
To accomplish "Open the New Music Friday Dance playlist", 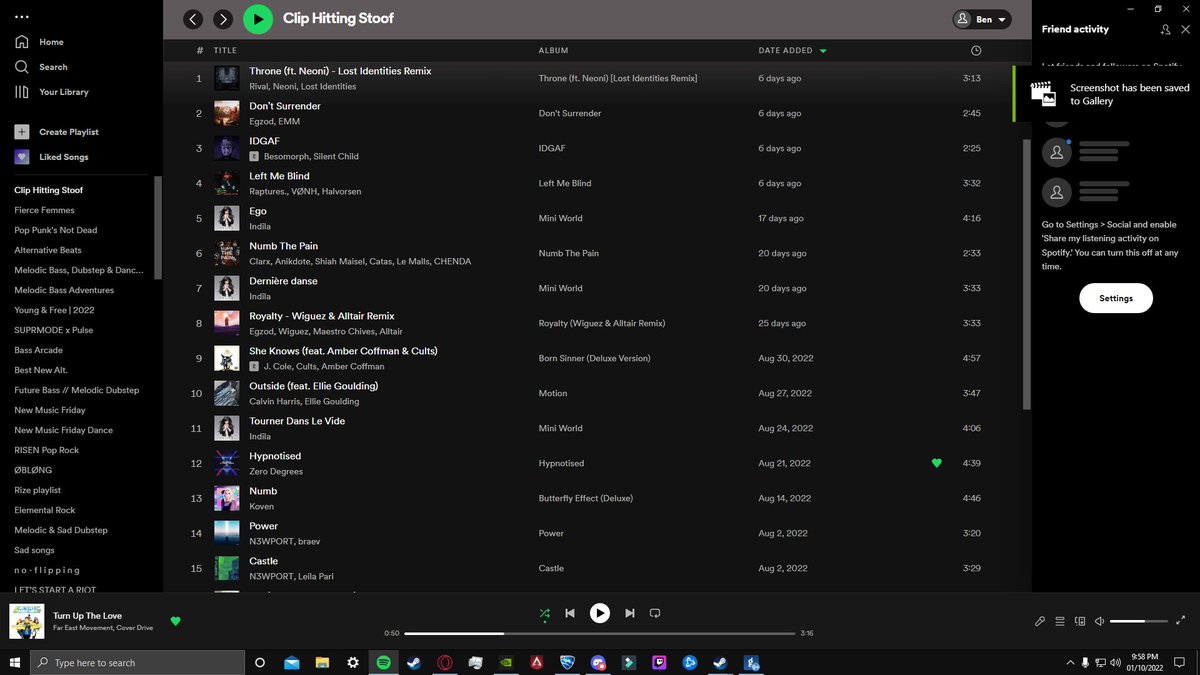I will coord(64,430).
